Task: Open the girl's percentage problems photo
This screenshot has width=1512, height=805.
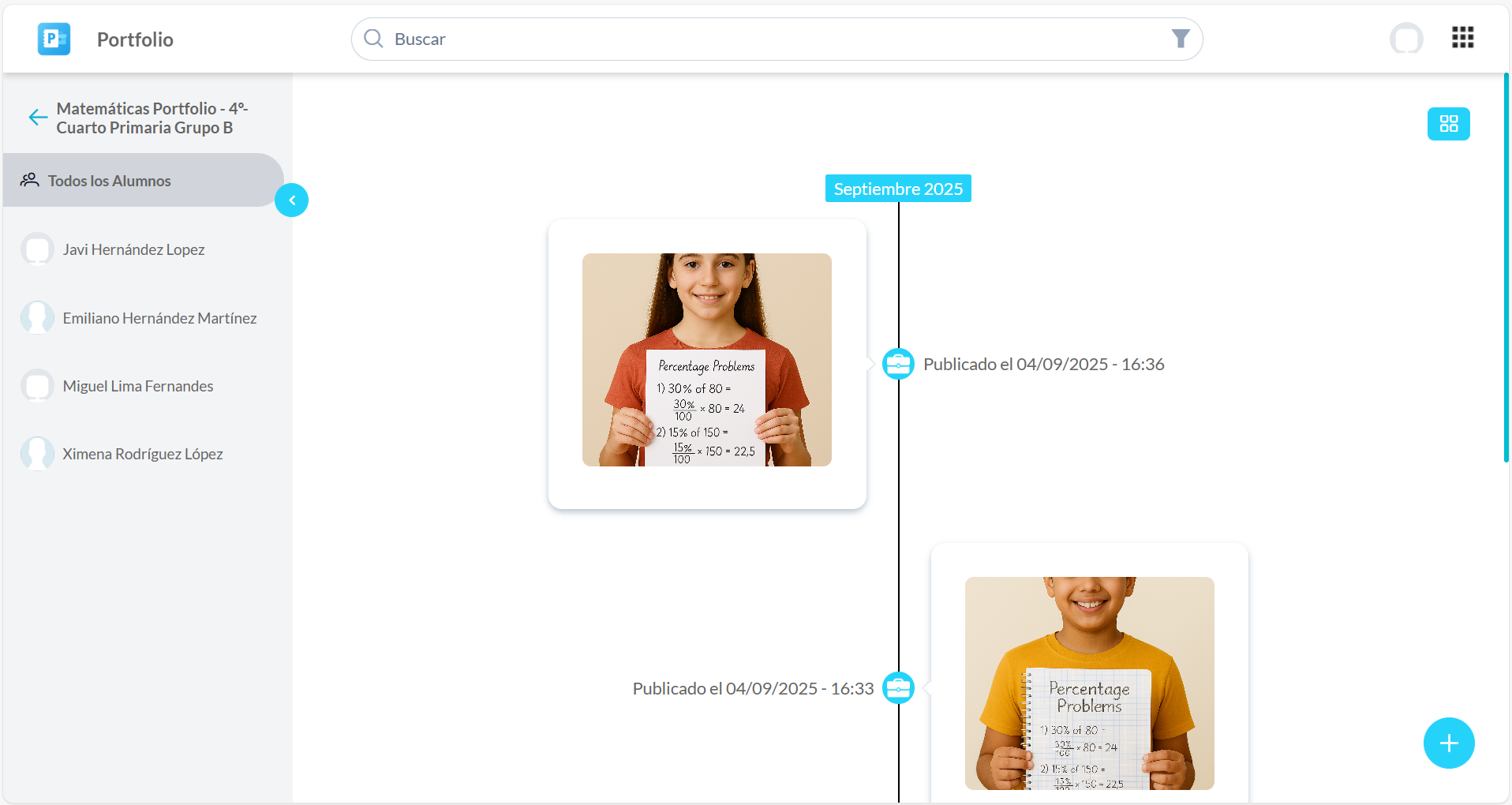Action: (x=706, y=360)
